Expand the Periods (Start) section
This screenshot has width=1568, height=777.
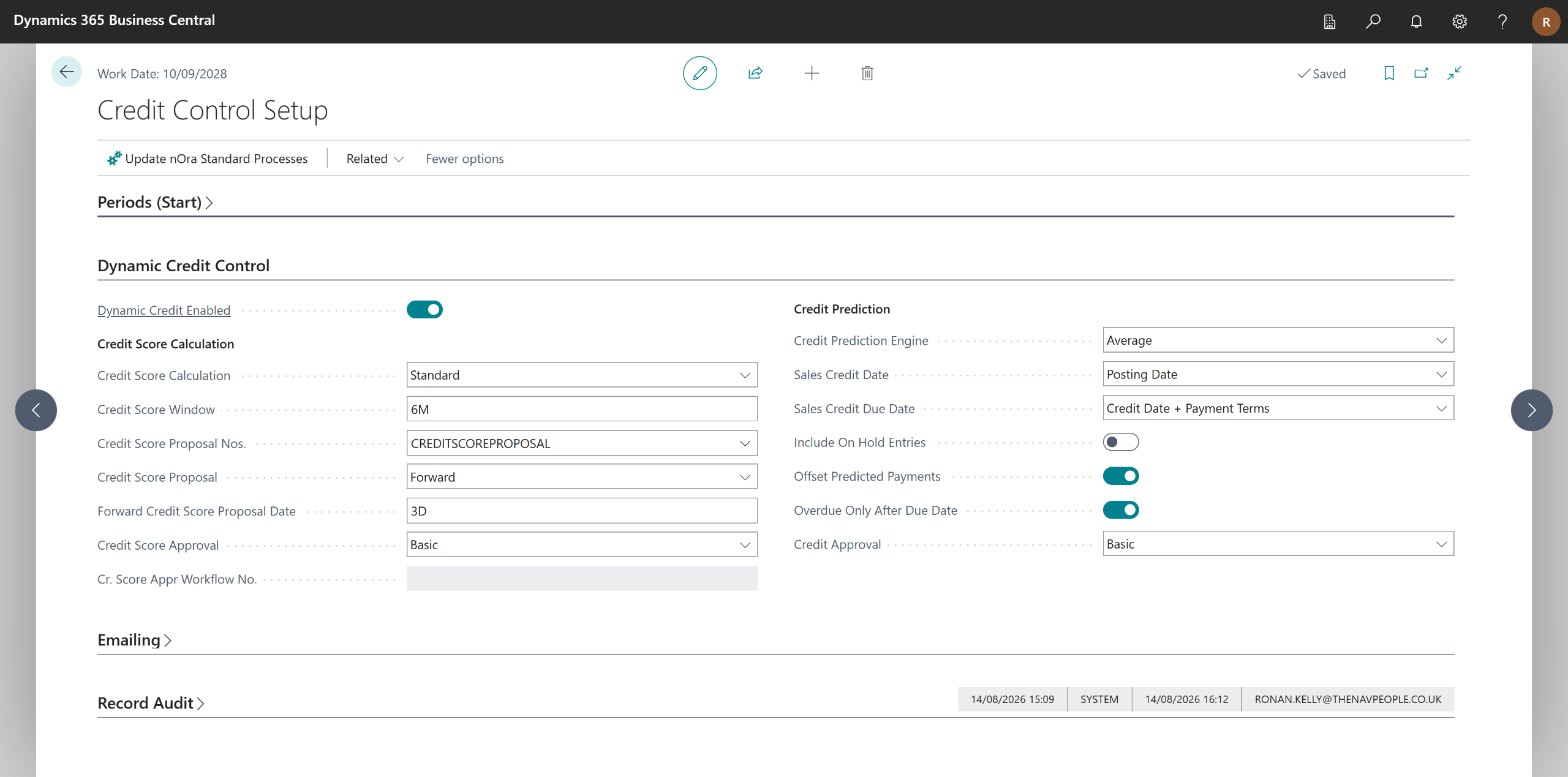(155, 202)
